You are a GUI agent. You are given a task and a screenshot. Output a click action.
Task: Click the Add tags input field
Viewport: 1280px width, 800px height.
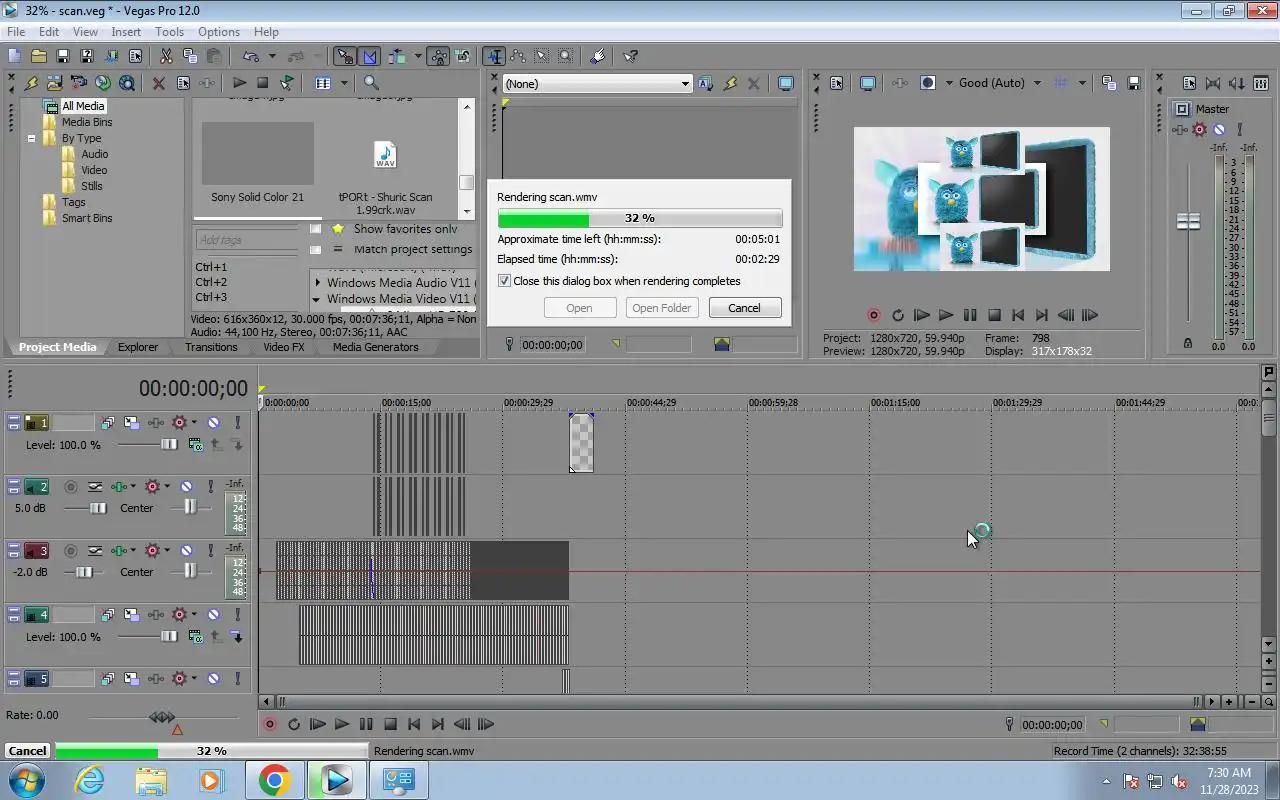[245, 240]
